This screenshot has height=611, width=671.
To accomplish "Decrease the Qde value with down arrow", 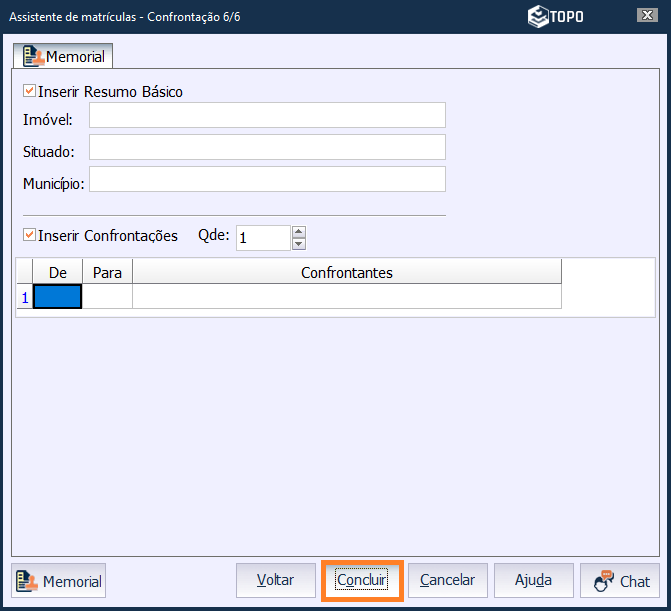I will coord(298,244).
